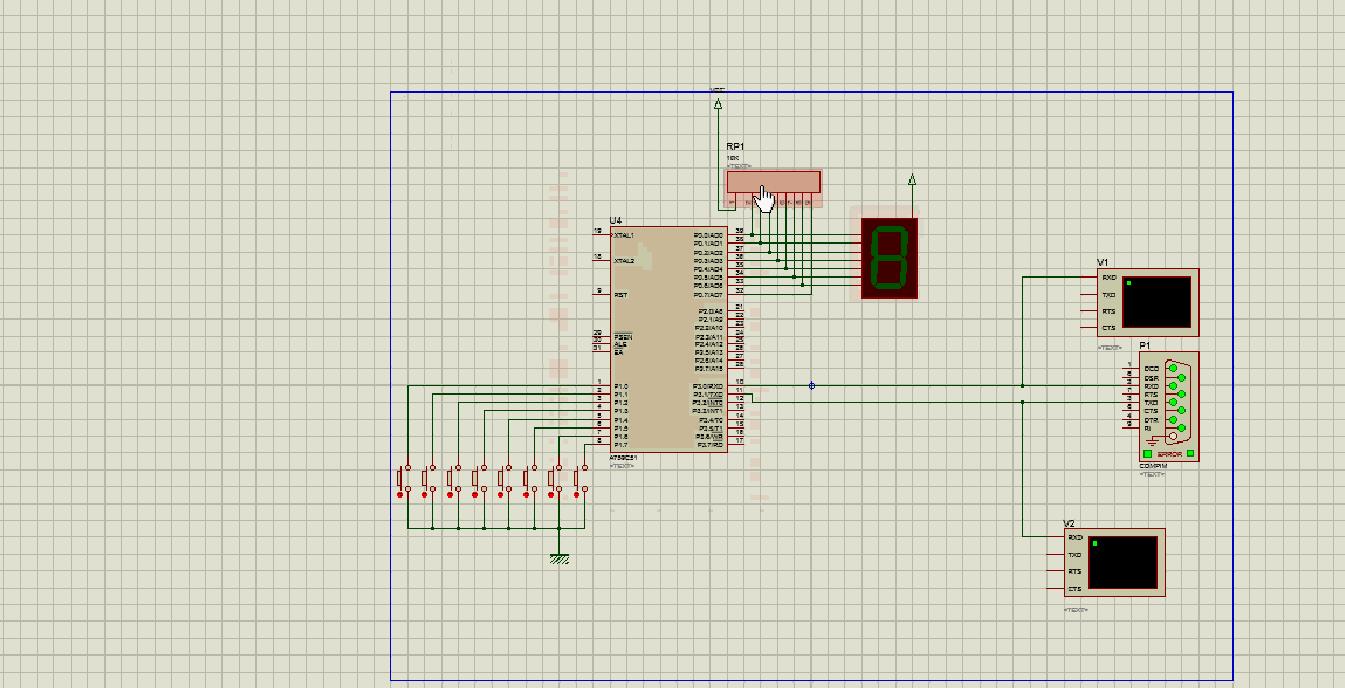The height and width of the screenshot is (688, 1345).
Task: Select the P1 COMPIM serial connector
Action: tap(1167, 406)
